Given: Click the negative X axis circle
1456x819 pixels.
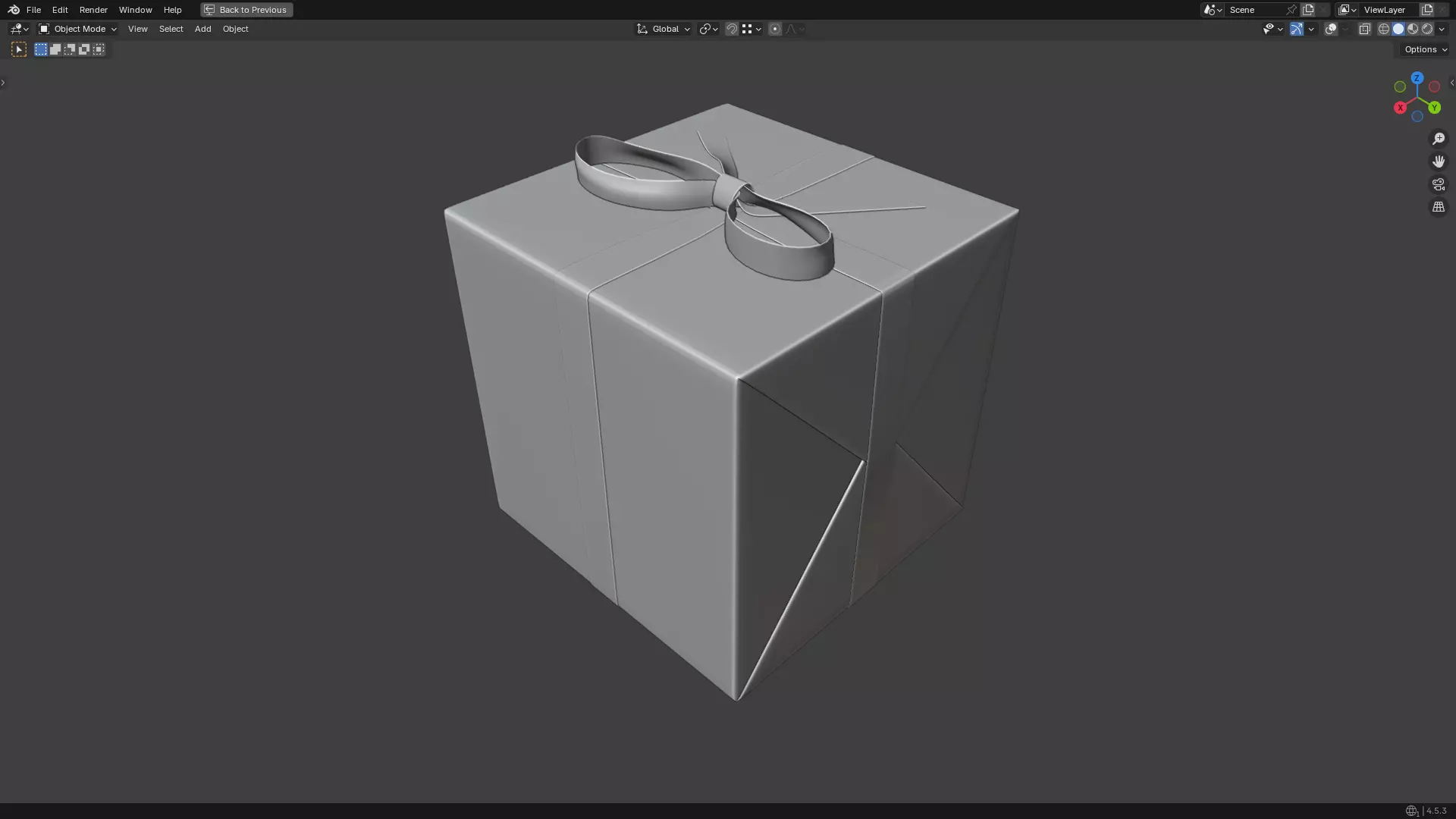Looking at the screenshot, I should coord(1434,86).
